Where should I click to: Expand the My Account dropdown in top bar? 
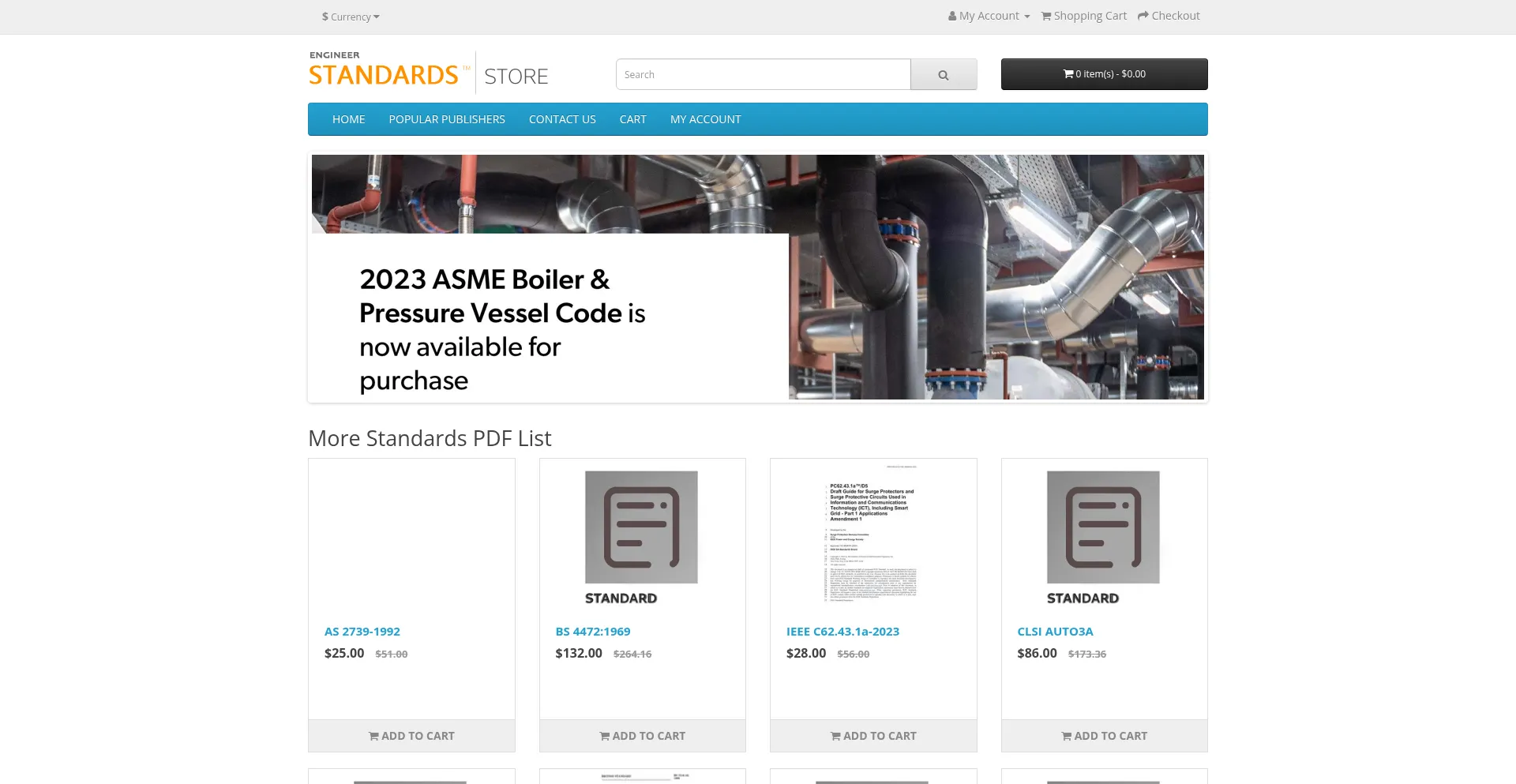pos(989,16)
